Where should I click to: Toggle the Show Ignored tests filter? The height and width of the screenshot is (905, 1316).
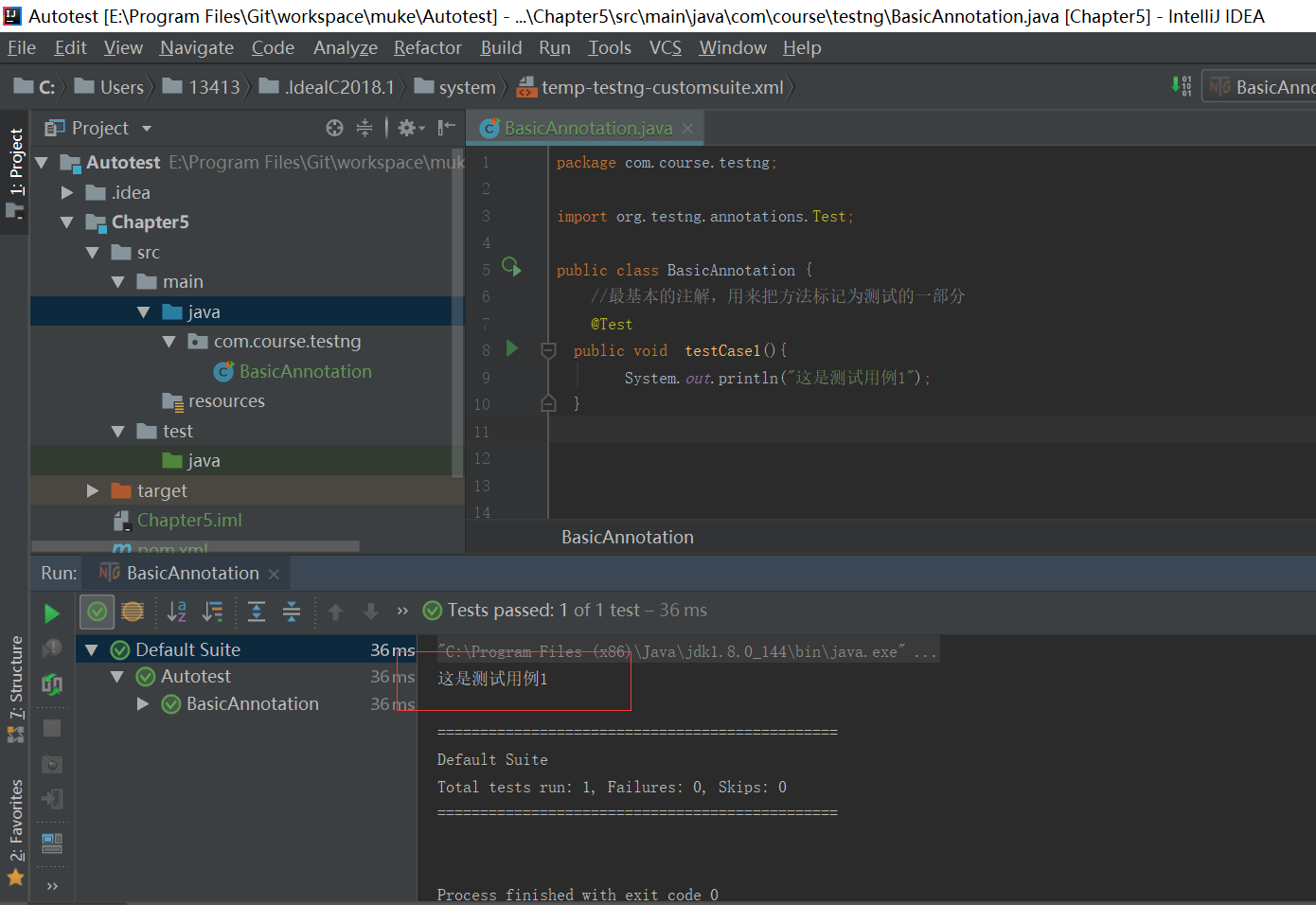[x=133, y=612]
